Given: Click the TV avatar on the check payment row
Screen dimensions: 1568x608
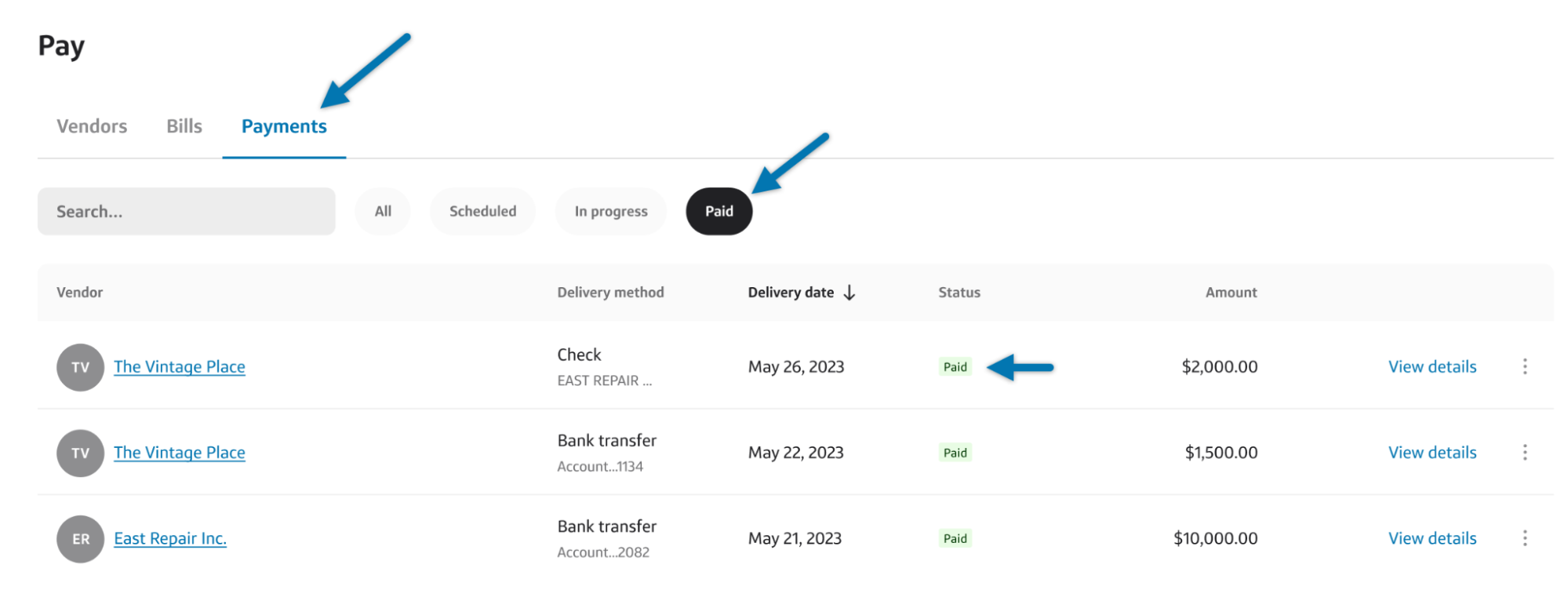Looking at the screenshot, I should [80, 366].
